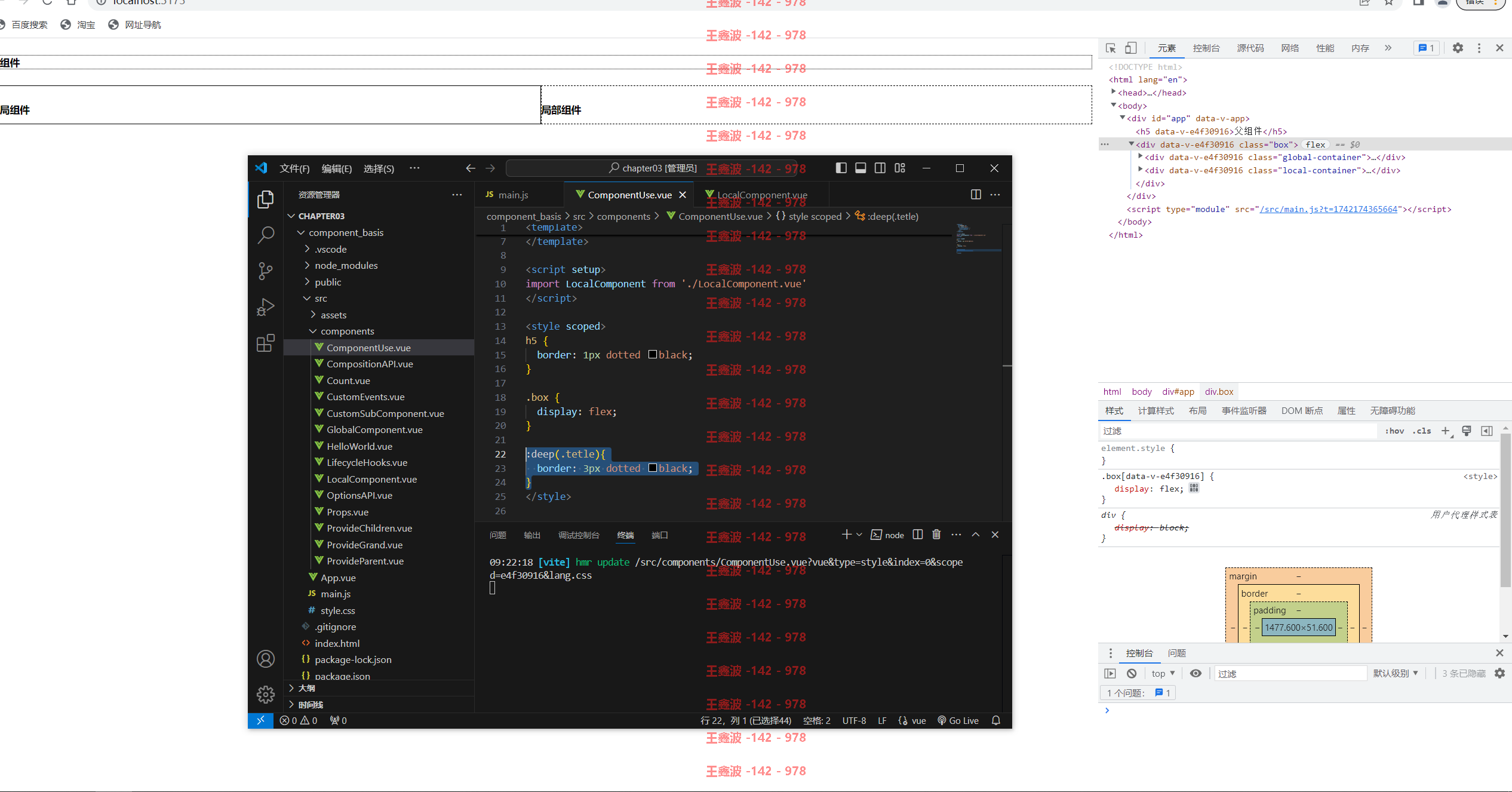Expand the head element in DevTools DOM tree

click(1114, 92)
